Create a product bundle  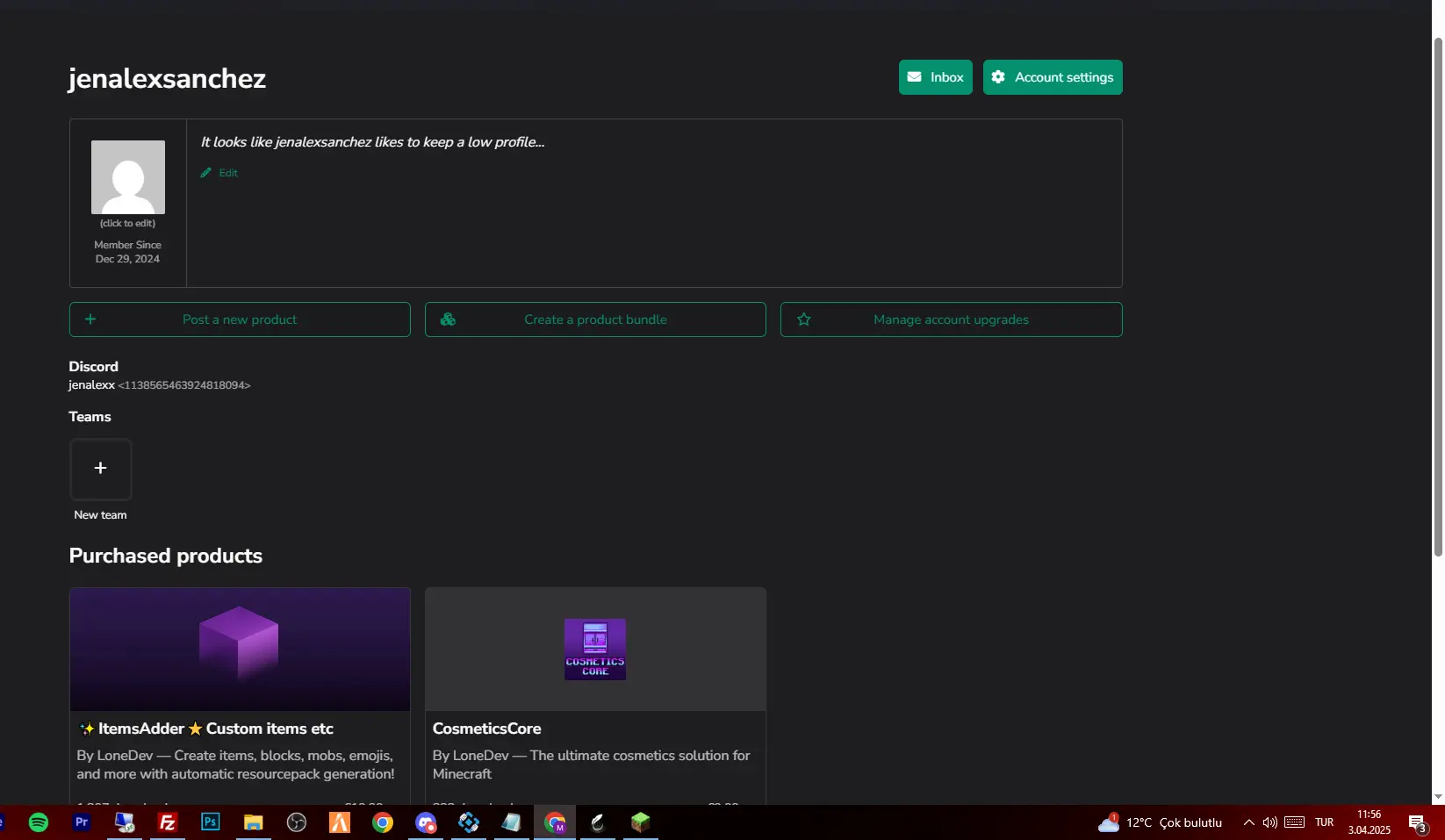pos(595,319)
